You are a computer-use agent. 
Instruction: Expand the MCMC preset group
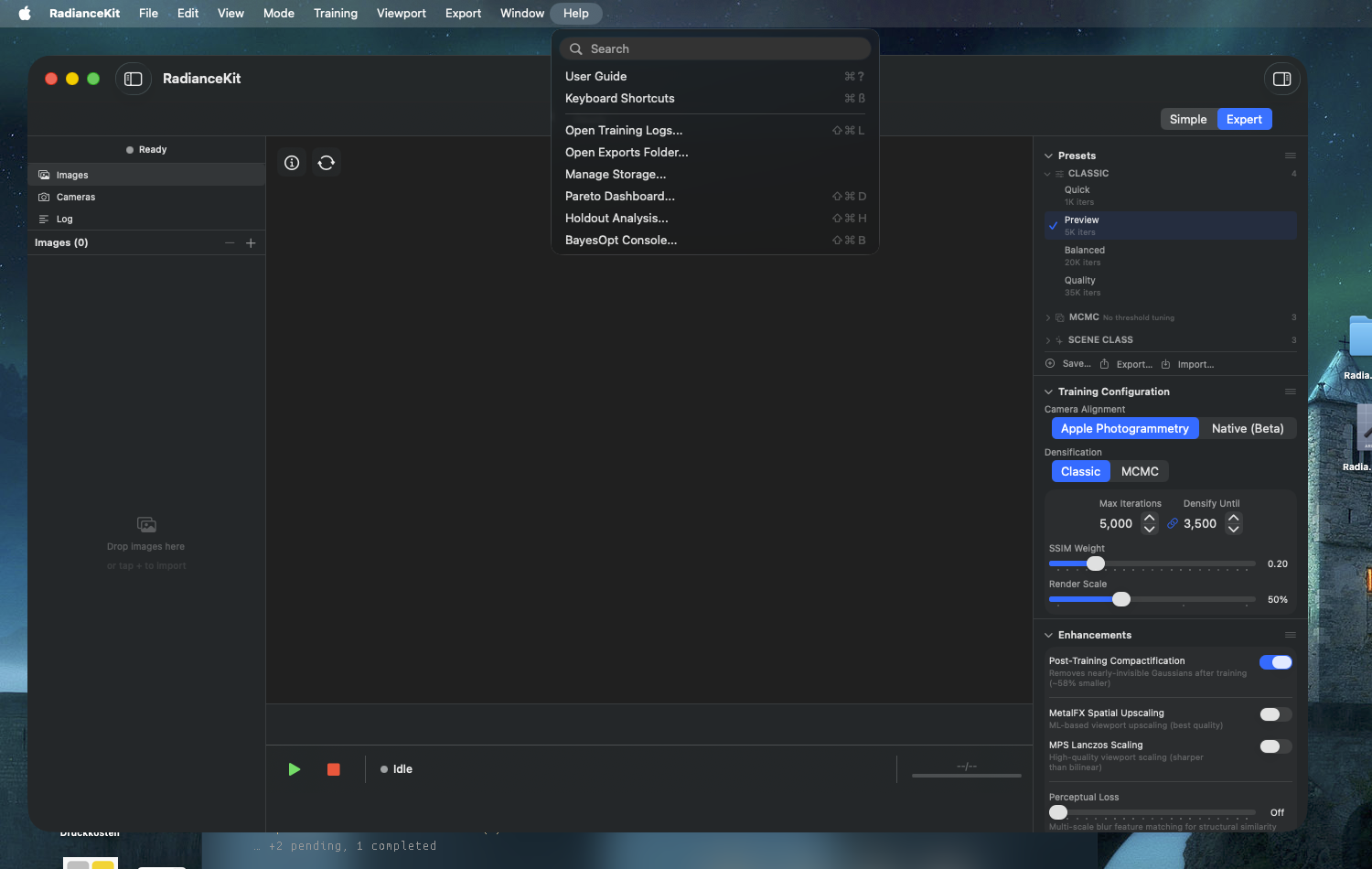click(x=1047, y=317)
